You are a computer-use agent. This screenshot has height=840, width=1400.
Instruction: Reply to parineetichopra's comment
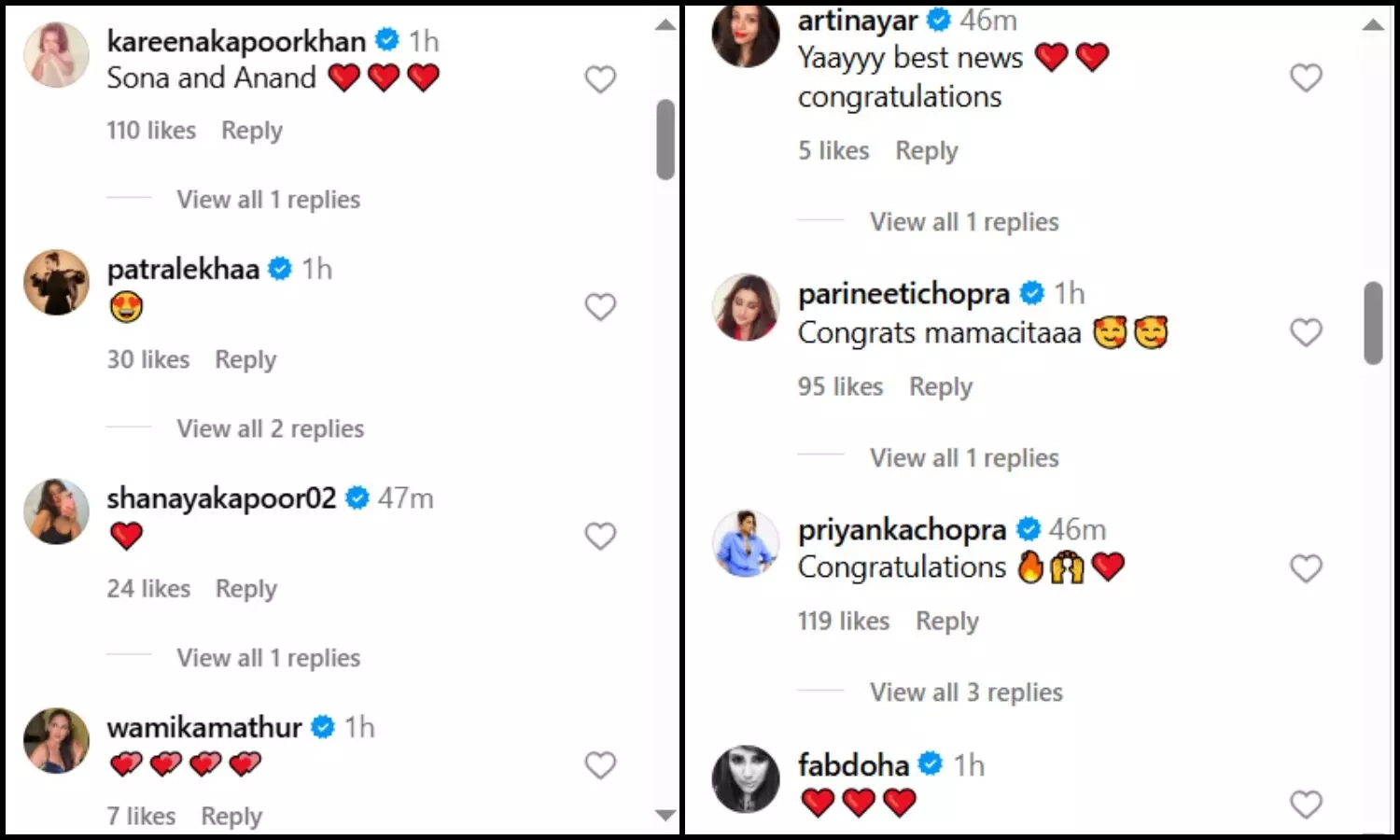point(941,386)
